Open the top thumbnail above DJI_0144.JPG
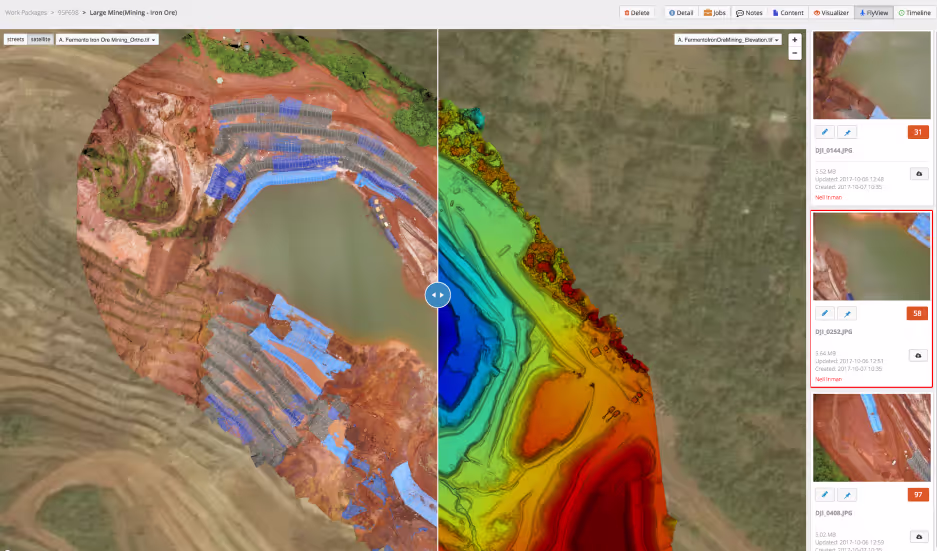This screenshot has width=937, height=551. pyautogui.click(x=871, y=75)
